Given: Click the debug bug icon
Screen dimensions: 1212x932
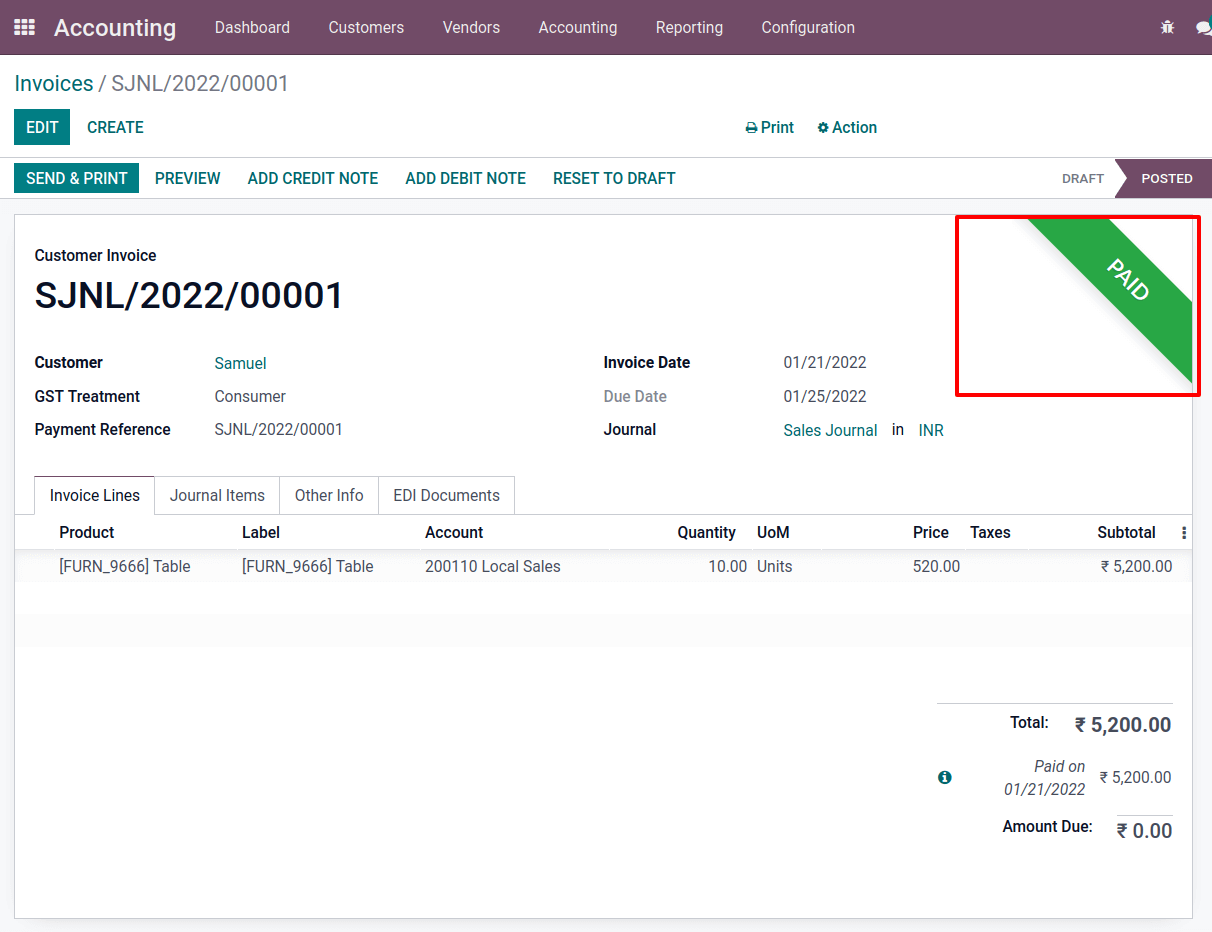Looking at the screenshot, I should tap(1167, 27).
